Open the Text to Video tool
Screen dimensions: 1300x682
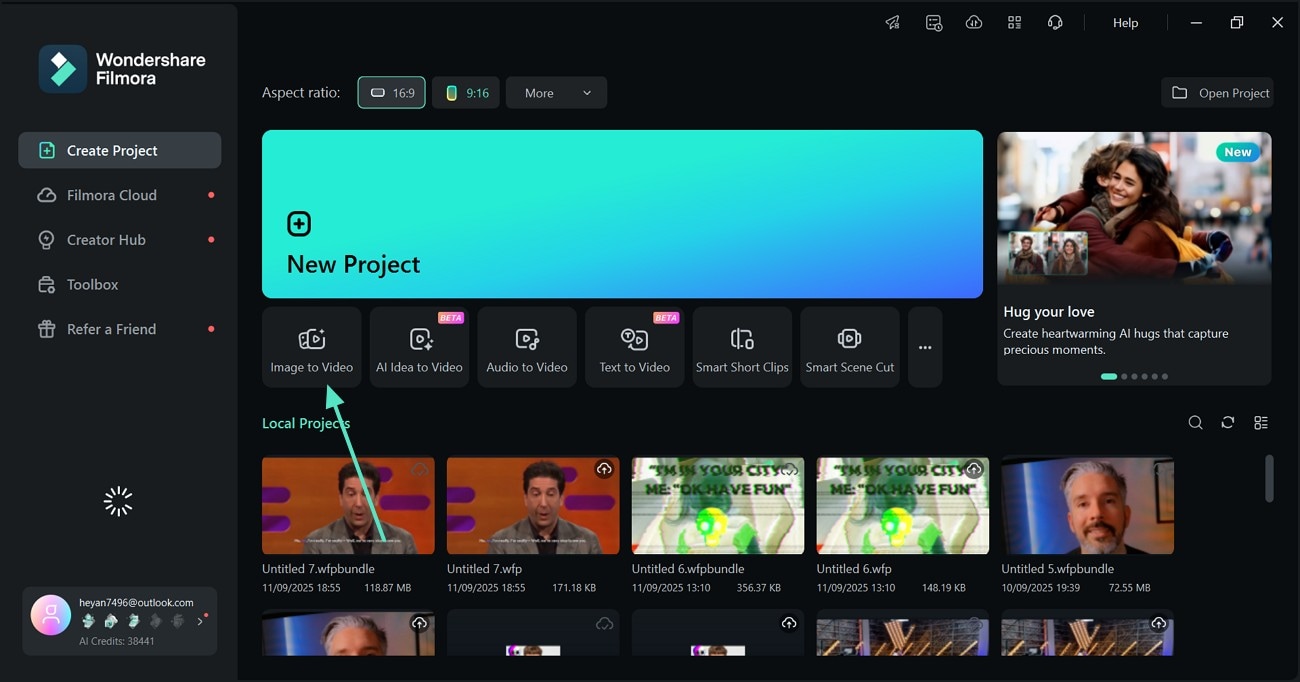coord(634,346)
